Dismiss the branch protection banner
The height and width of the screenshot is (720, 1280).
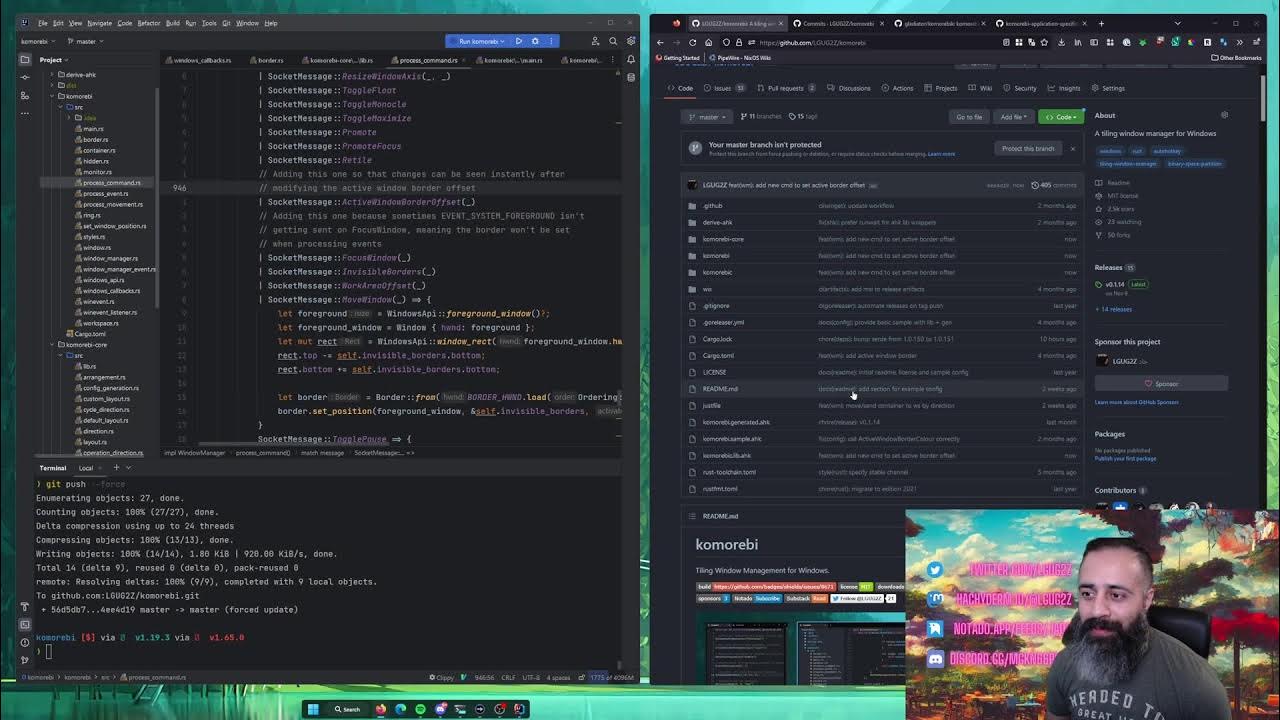point(1072,148)
